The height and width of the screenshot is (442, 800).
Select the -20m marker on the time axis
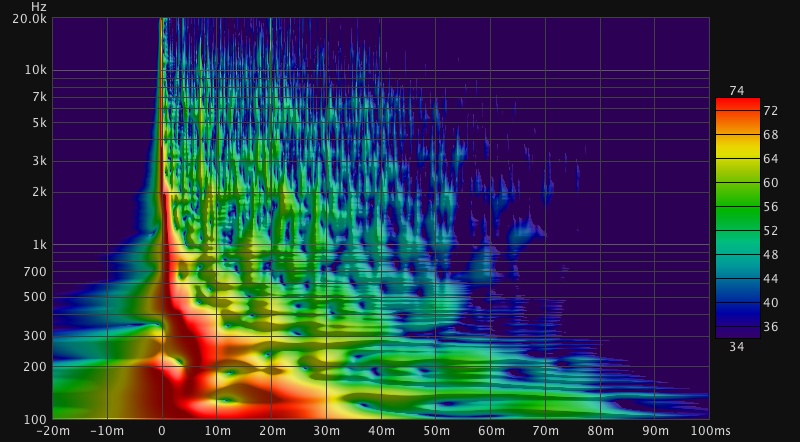click(55, 430)
